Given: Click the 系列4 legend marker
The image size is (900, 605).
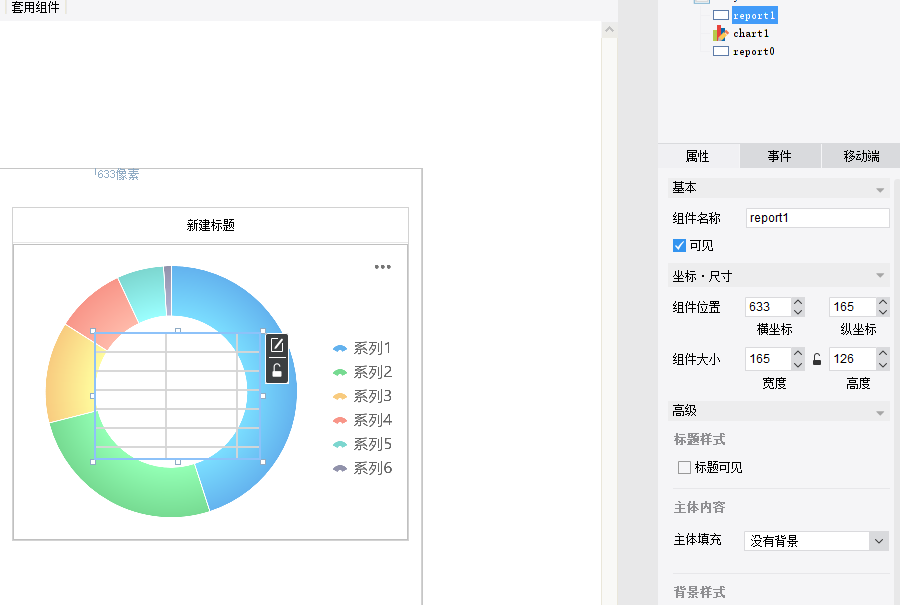Looking at the screenshot, I should (340, 420).
